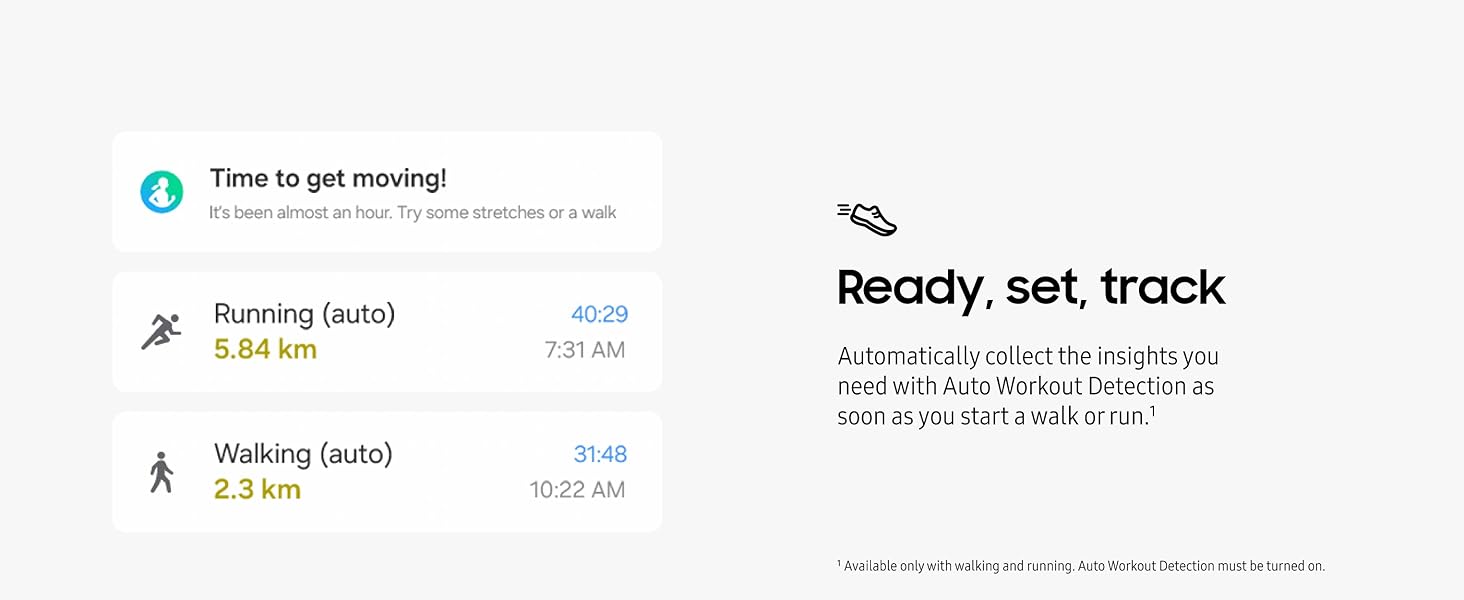Click the 7:31 AM run timestamp

(x=584, y=350)
